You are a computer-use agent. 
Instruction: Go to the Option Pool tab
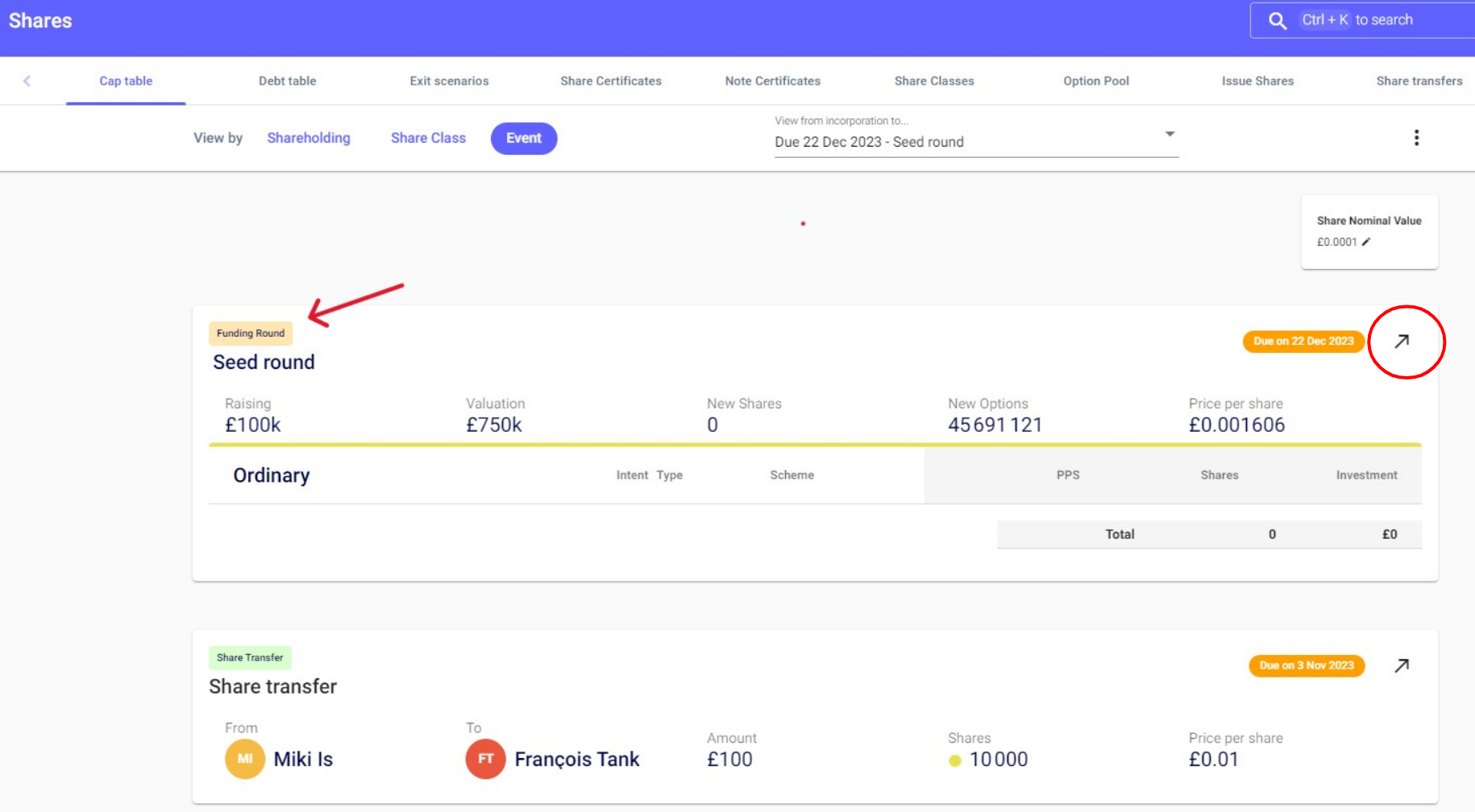point(1095,81)
